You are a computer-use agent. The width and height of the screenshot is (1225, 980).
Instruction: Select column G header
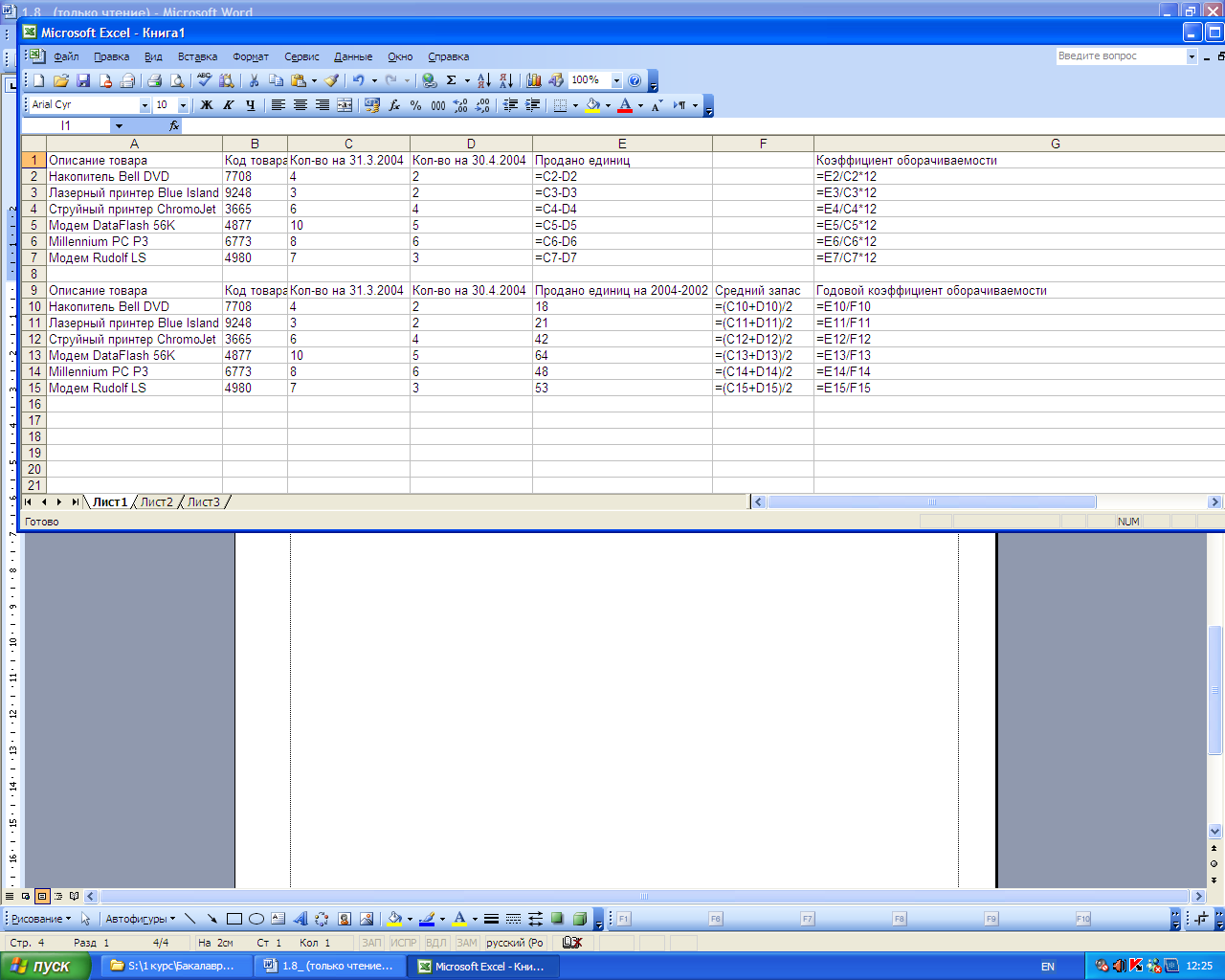click(x=1019, y=144)
